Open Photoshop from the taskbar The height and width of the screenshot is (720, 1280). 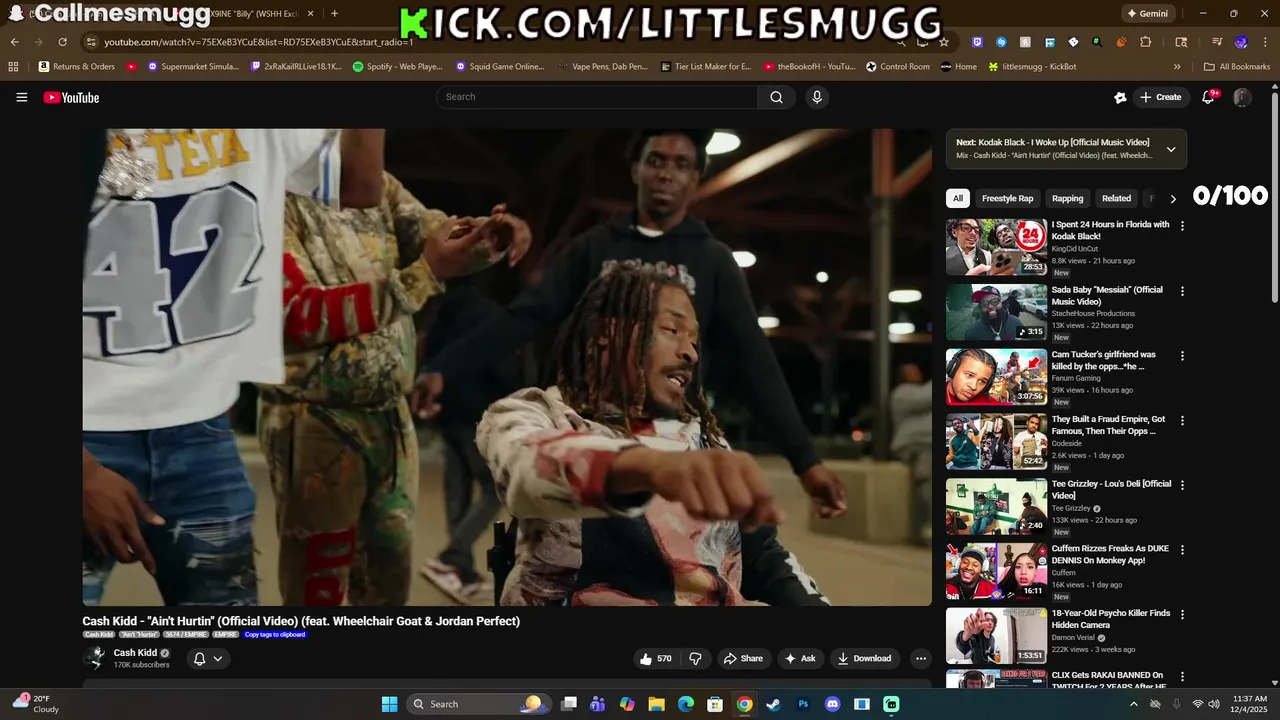click(803, 704)
